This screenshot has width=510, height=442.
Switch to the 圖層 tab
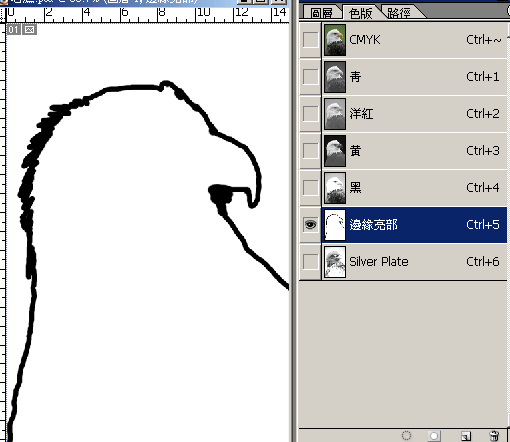[321, 13]
